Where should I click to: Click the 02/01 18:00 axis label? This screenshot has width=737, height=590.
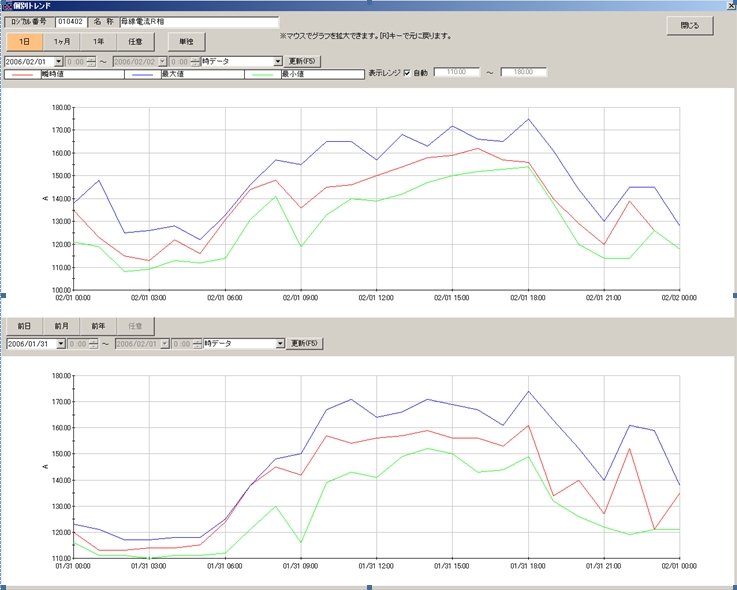tap(528, 298)
